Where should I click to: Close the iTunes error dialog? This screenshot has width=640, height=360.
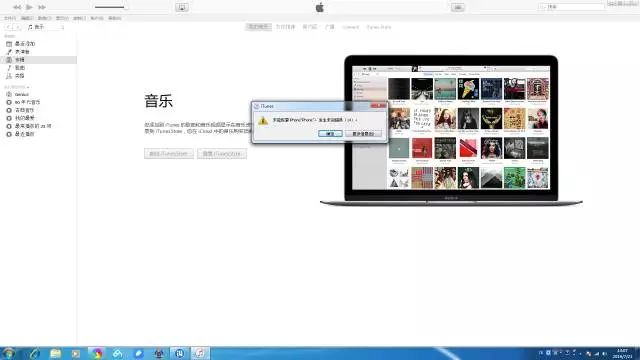pyautogui.click(x=378, y=106)
